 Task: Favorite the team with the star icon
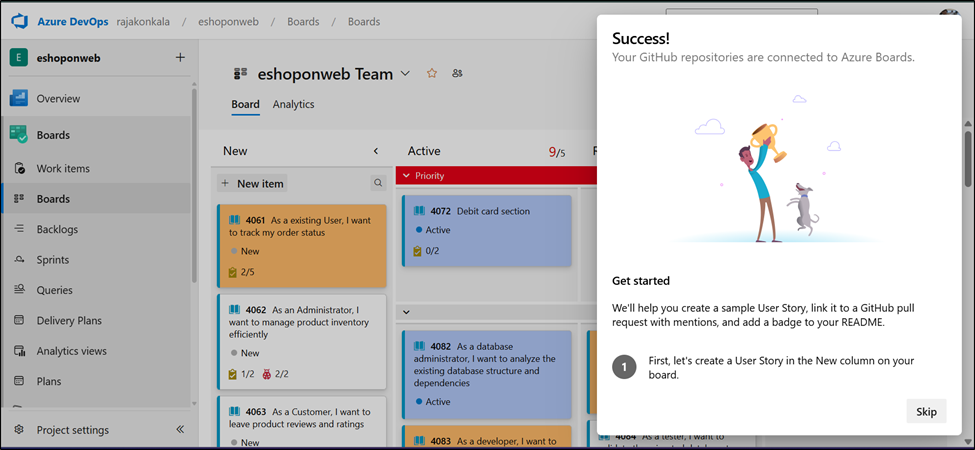[x=432, y=74]
